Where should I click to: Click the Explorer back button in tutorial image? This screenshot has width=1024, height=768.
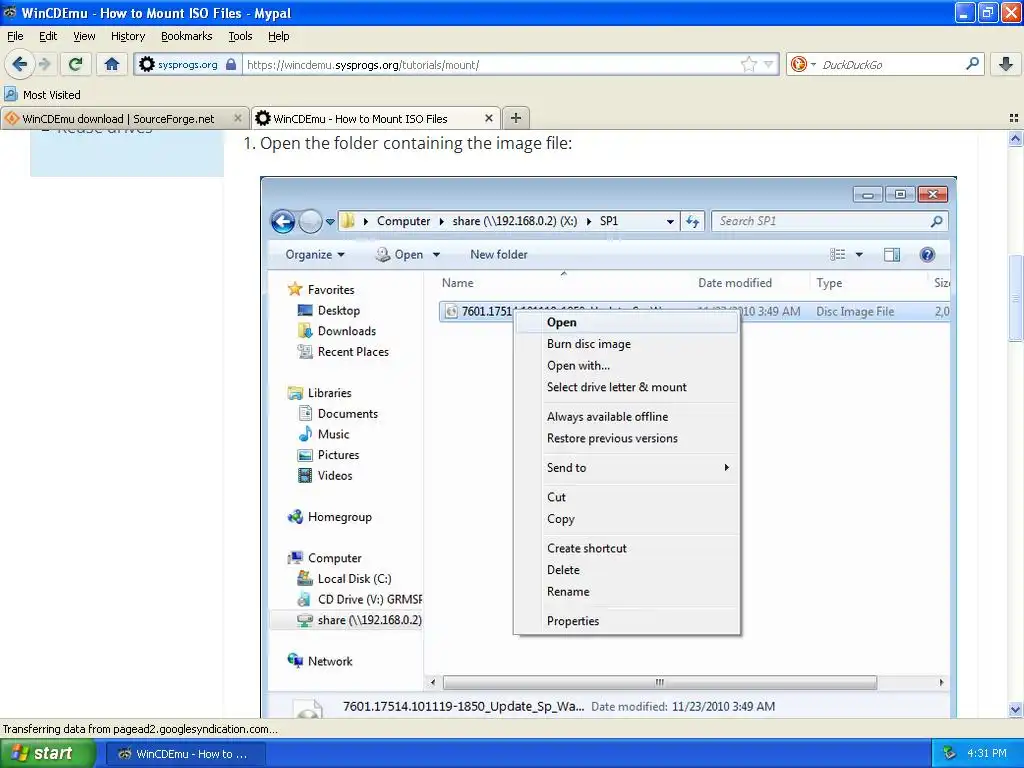tap(283, 221)
